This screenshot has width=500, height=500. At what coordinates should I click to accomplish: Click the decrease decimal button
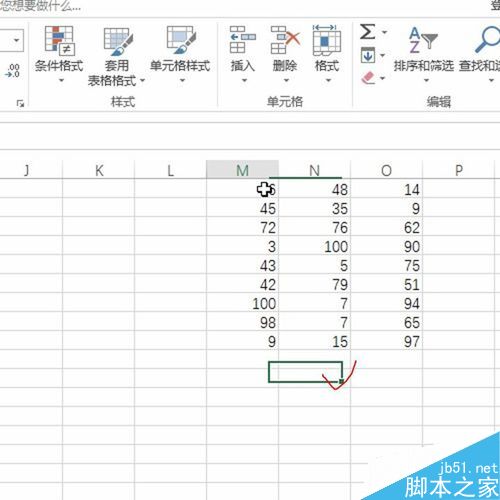coord(13,71)
